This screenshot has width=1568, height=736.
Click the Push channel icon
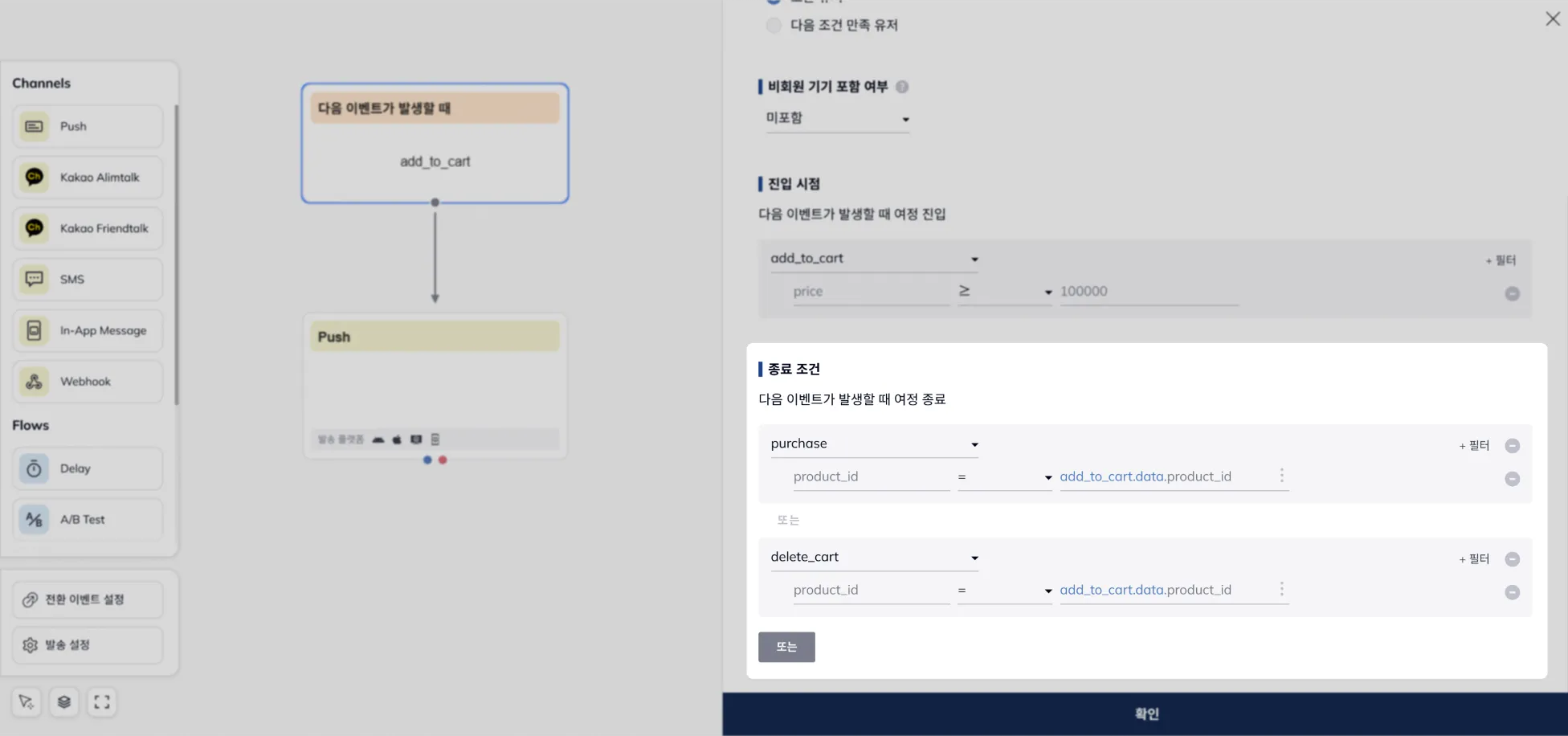34,126
